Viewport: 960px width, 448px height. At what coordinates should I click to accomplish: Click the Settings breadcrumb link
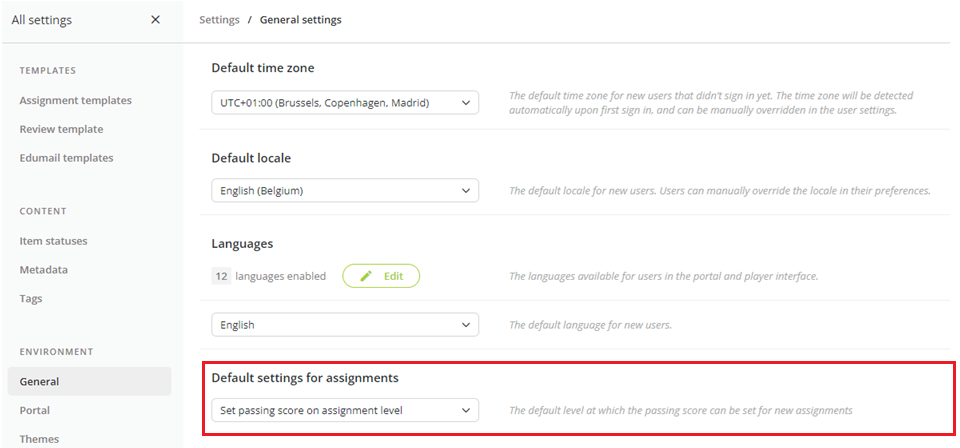219,20
